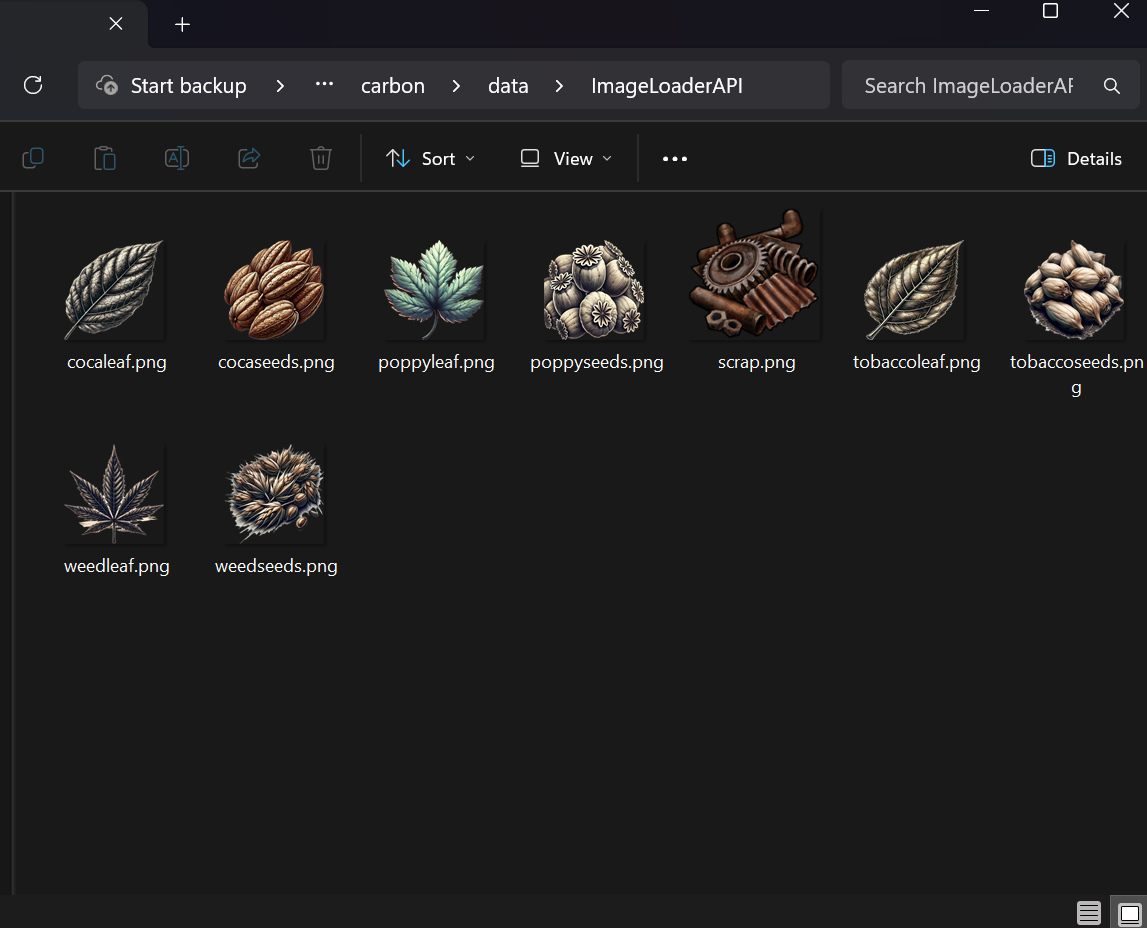
Task: Toggle the Details pane
Action: click(1076, 158)
